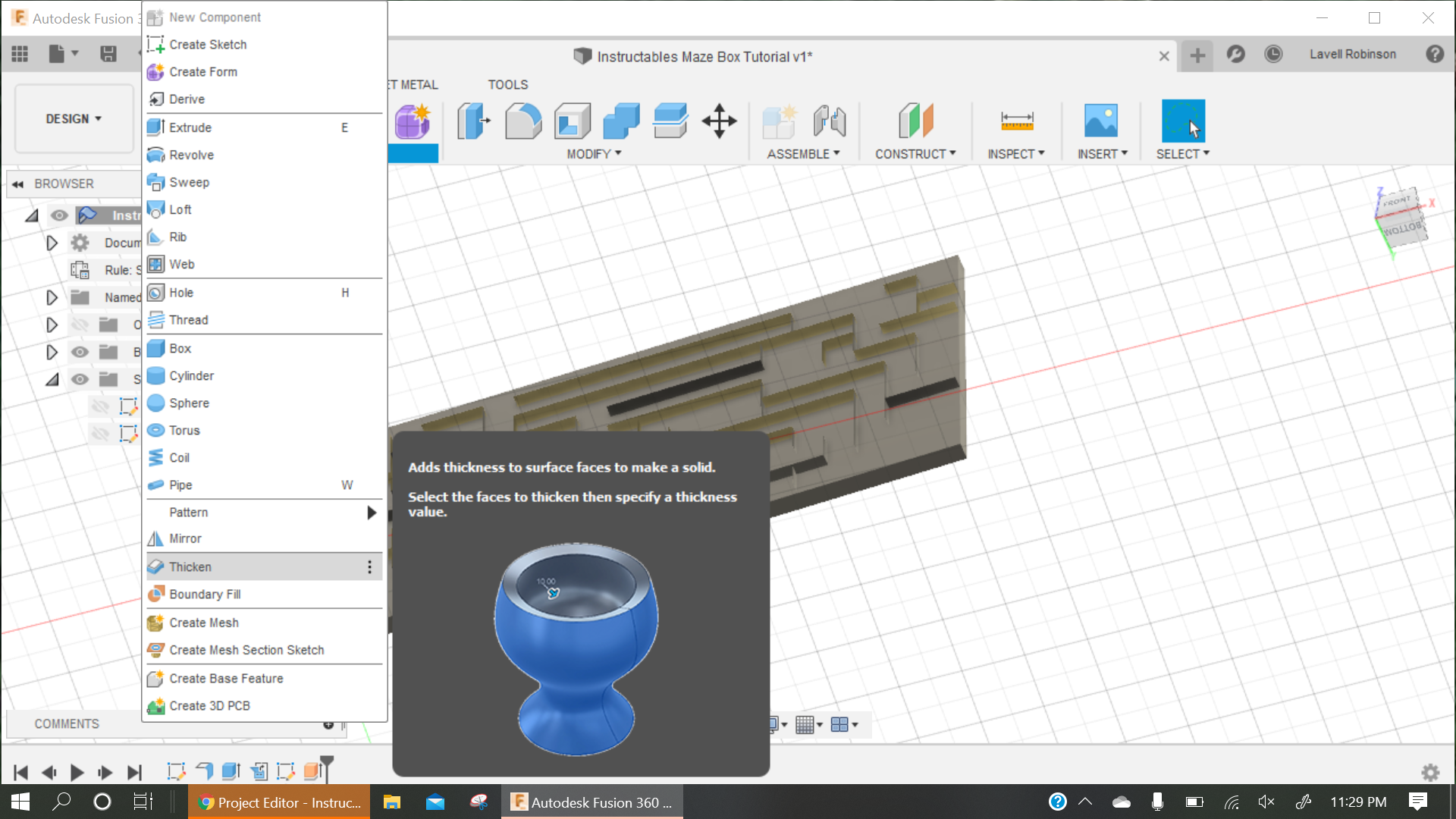The image size is (1456, 819).
Task: Add a new design tab
Action: coord(1197,55)
